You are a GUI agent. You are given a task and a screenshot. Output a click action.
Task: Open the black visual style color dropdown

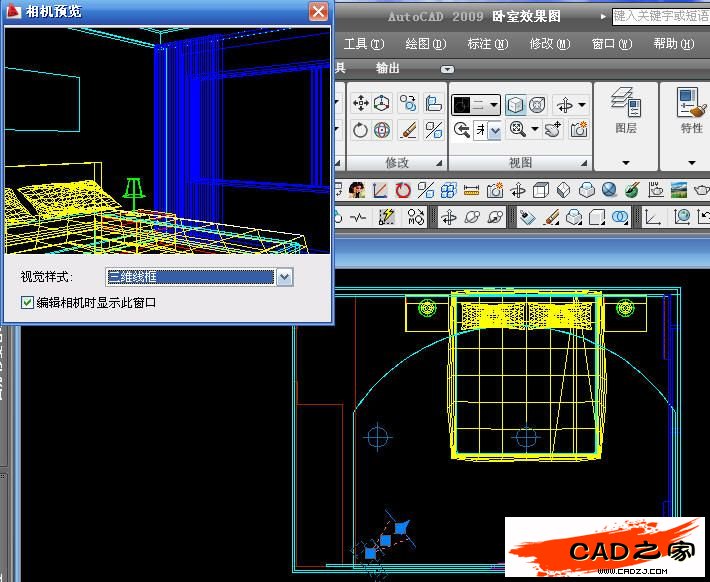click(x=476, y=104)
